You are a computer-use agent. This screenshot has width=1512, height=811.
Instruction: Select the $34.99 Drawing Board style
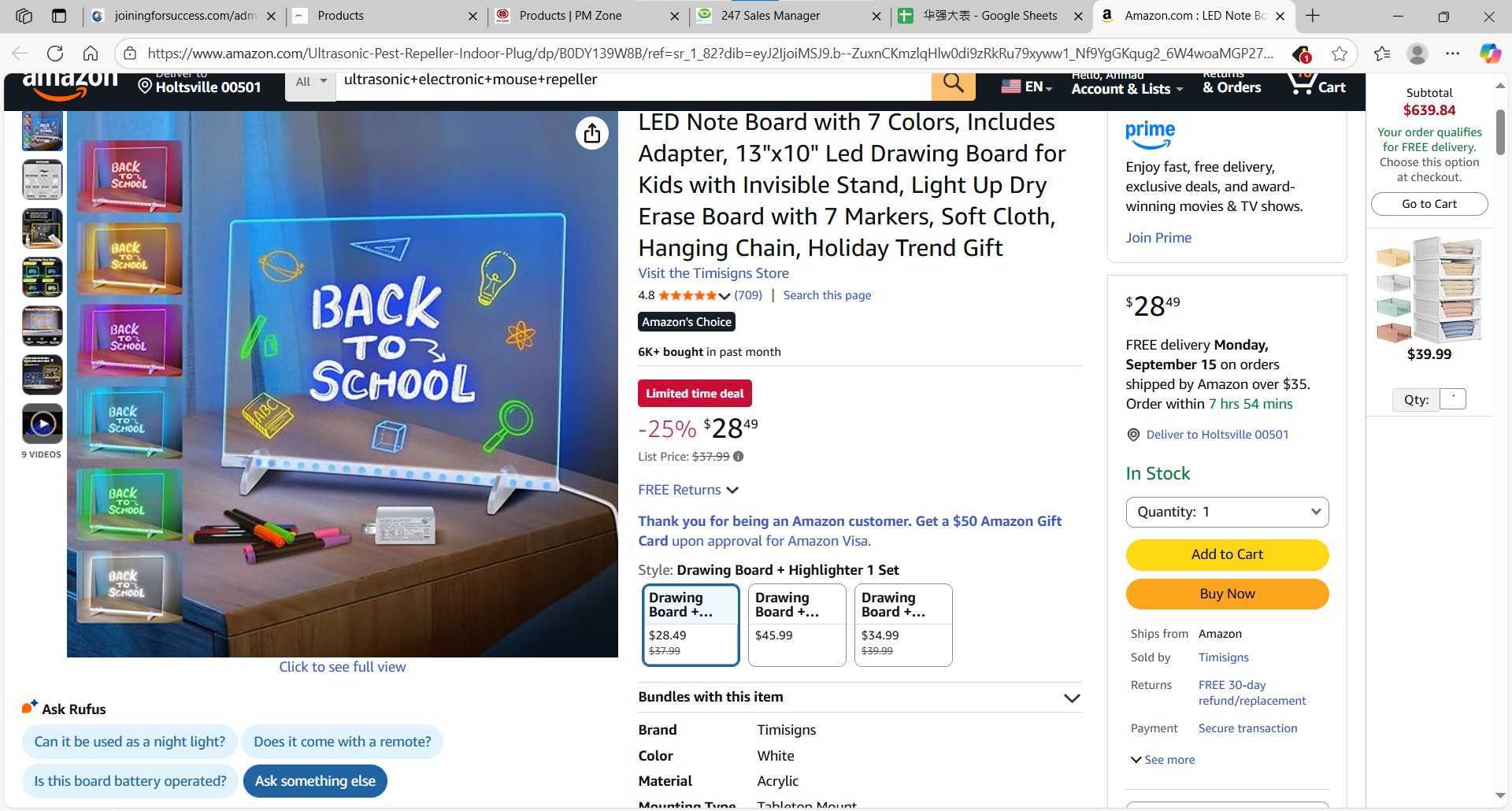(903, 625)
